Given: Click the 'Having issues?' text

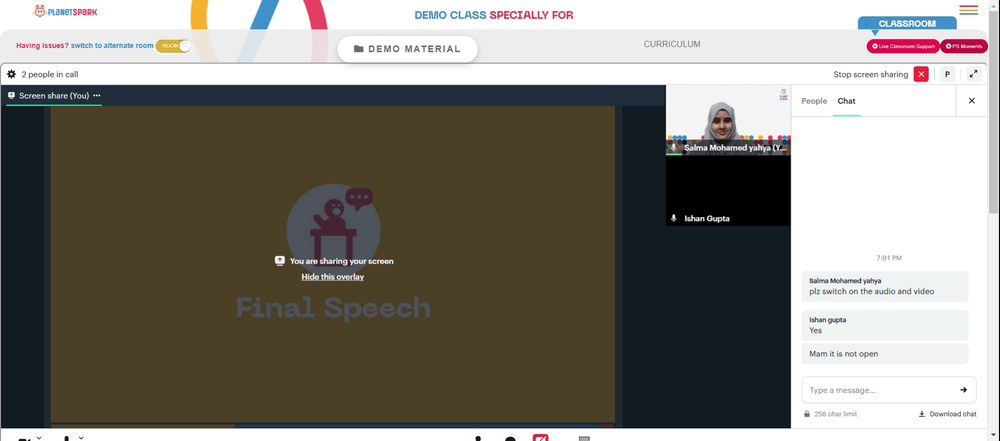Looking at the screenshot, I should 42,46.
